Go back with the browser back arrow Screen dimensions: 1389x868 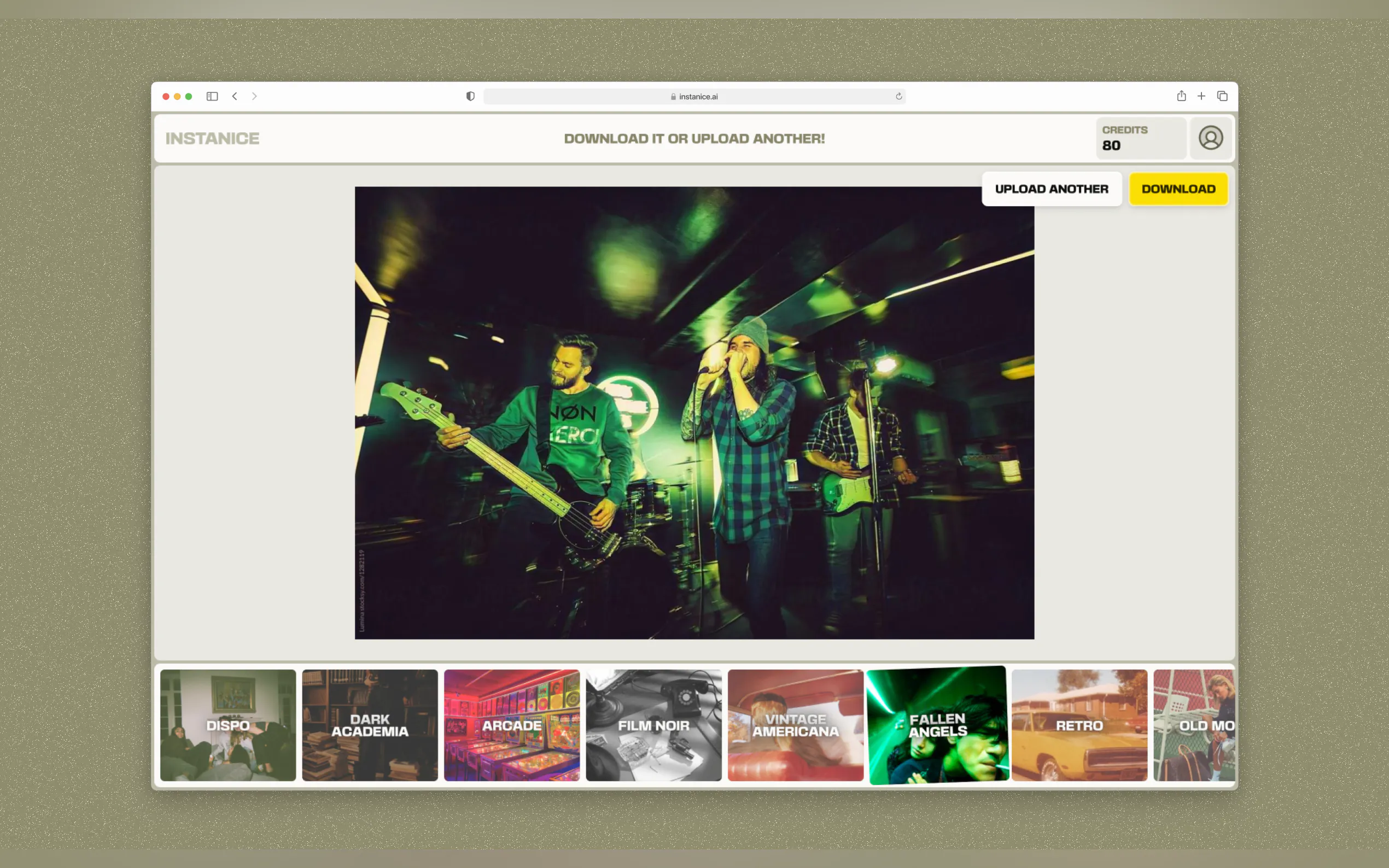coord(235,96)
